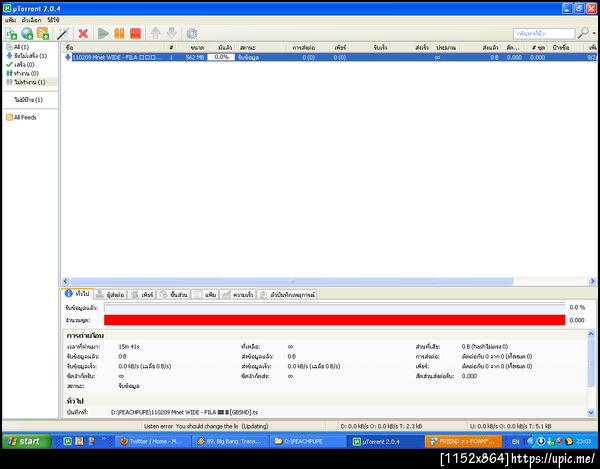
Task: Switch to the Peers tab
Action: click(x=142, y=295)
